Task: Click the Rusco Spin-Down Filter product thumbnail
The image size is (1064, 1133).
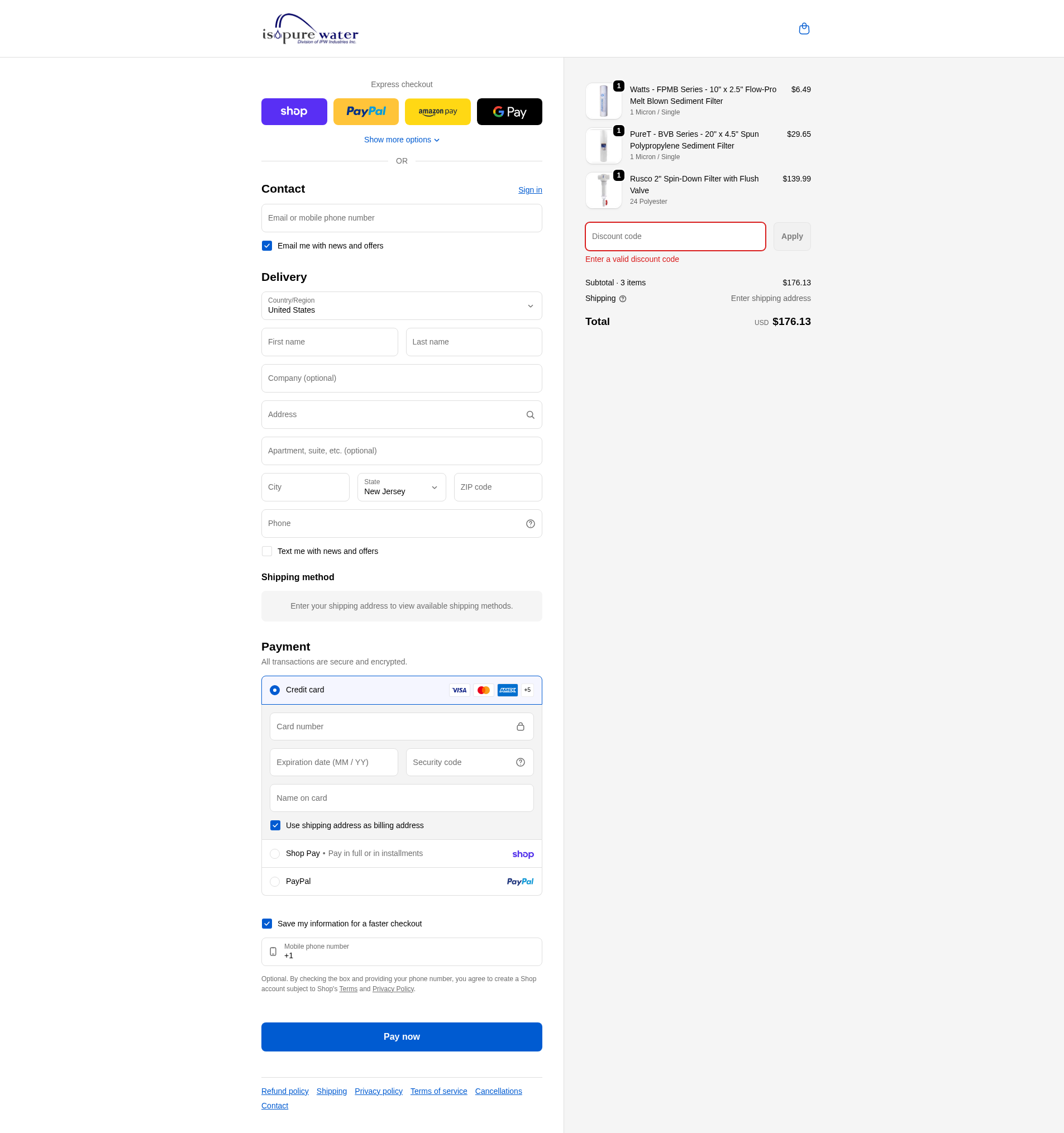Action: (x=603, y=190)
